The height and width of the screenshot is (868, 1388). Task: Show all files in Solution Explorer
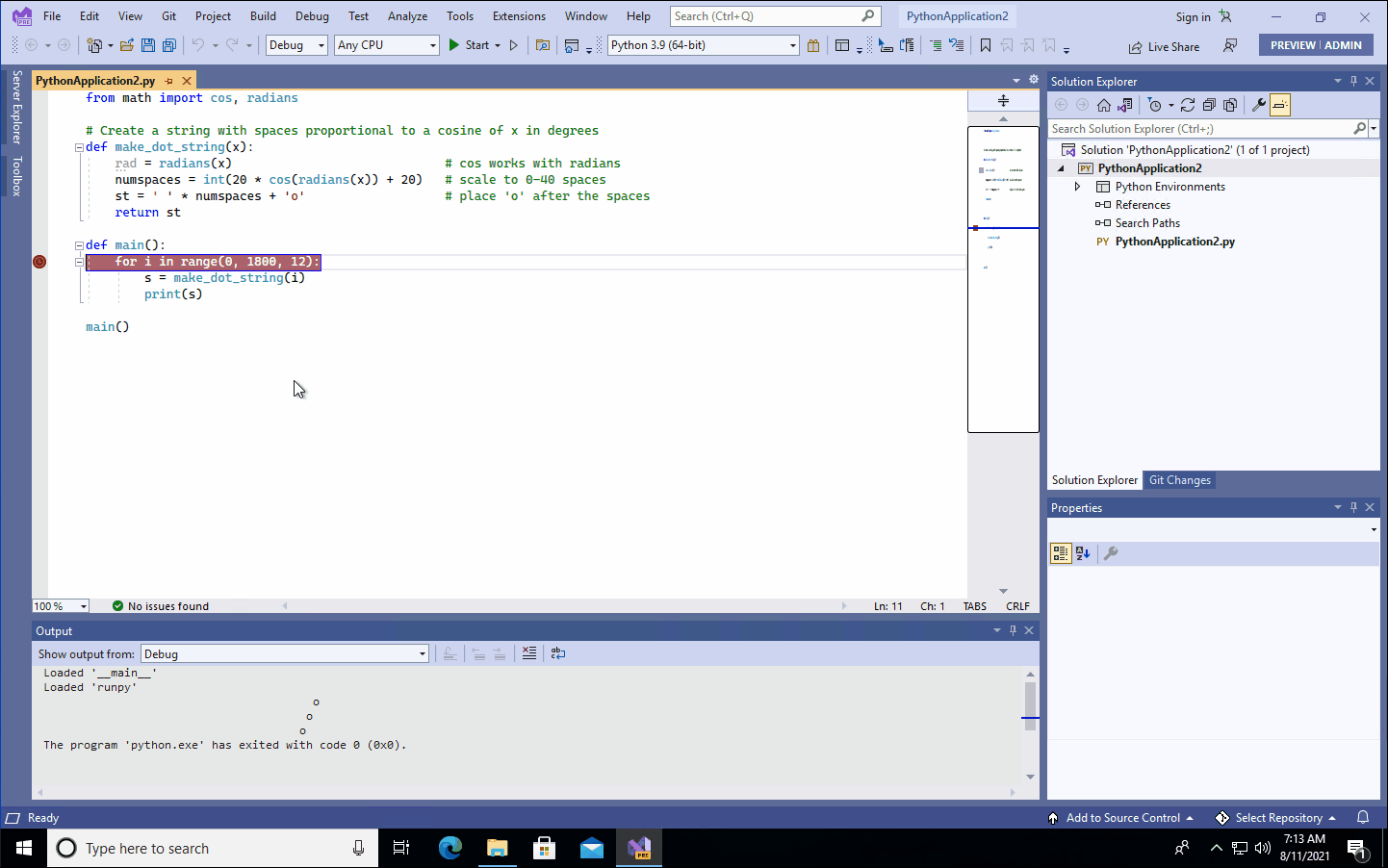click(1230, 105)
